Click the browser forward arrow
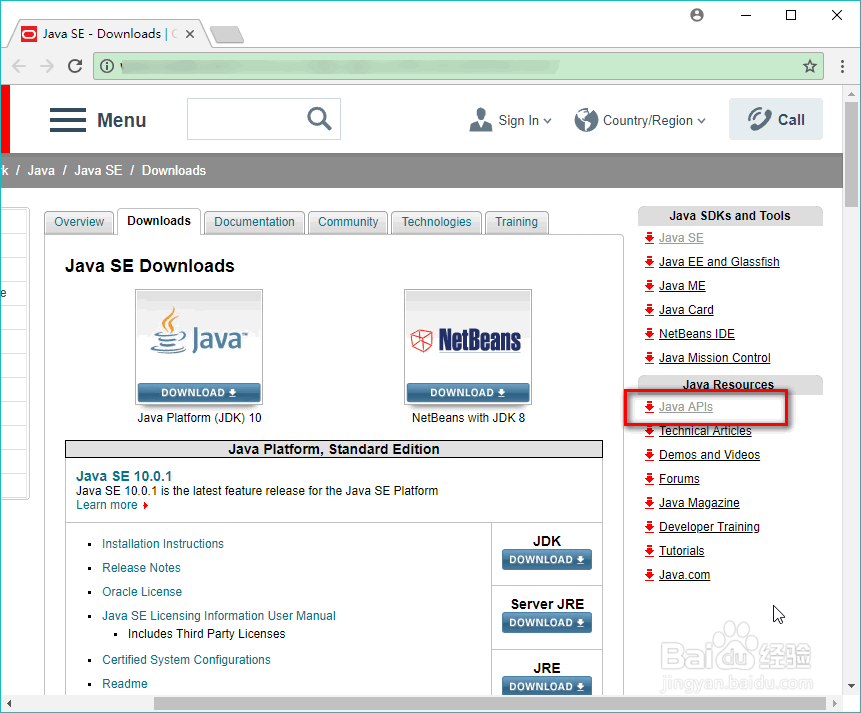 [47, 66]
